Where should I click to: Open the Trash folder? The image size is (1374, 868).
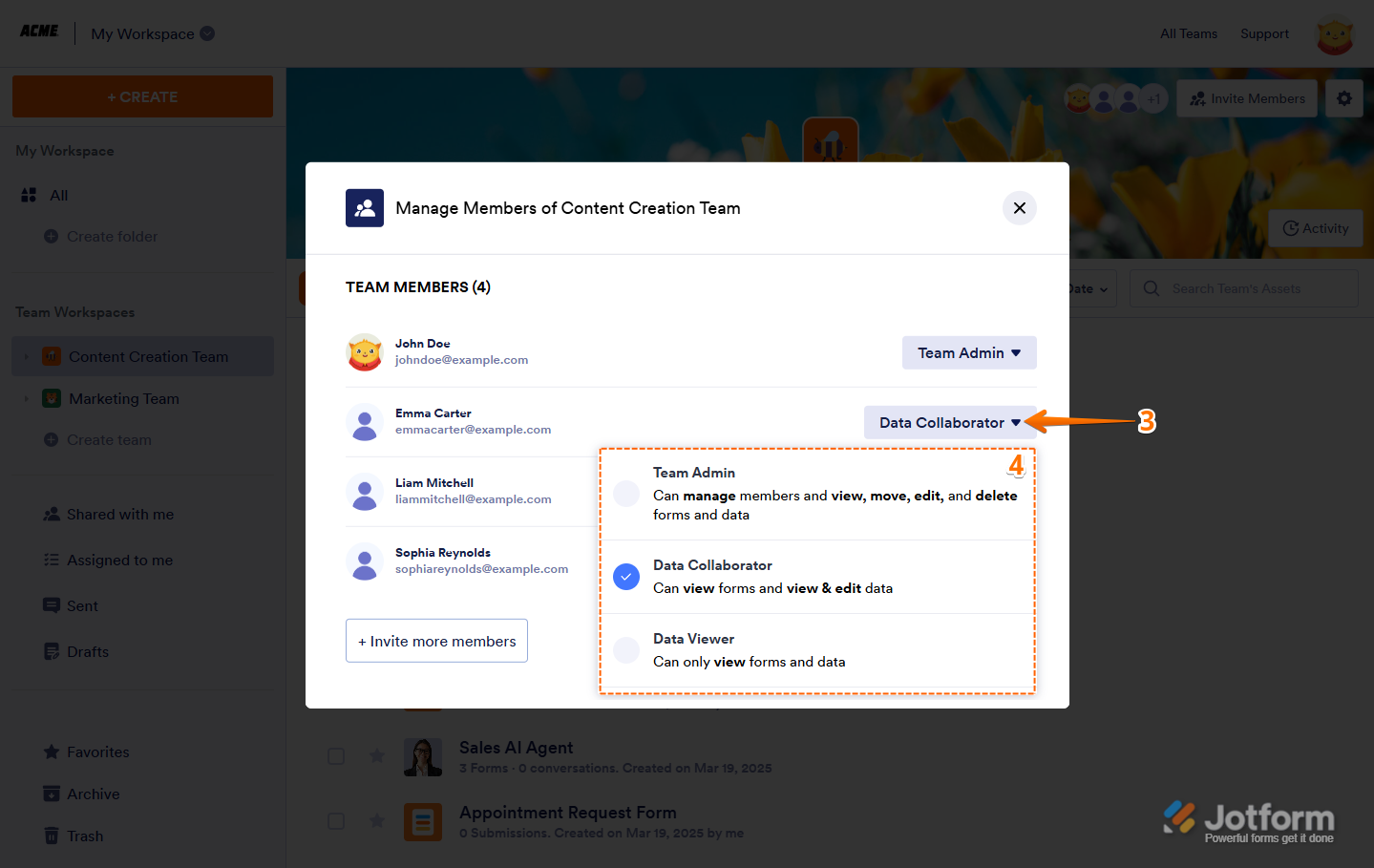pyautogui.click(x=84, y=836)
